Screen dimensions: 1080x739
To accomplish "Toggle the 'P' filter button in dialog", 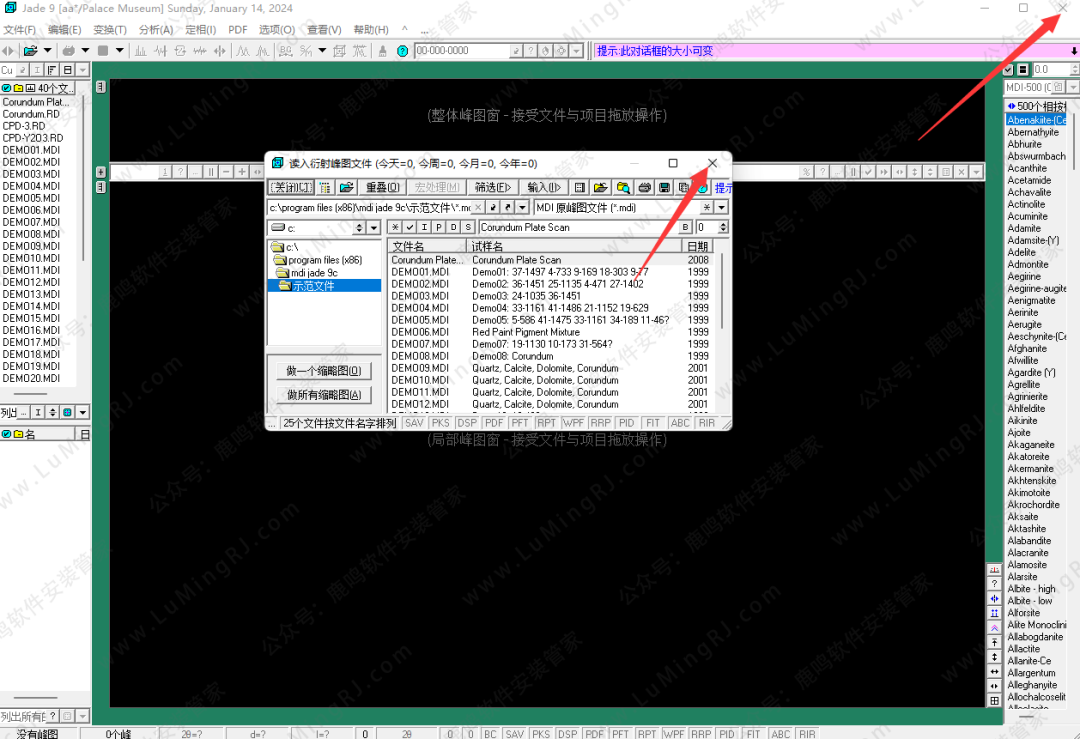I will coord(438,227).
